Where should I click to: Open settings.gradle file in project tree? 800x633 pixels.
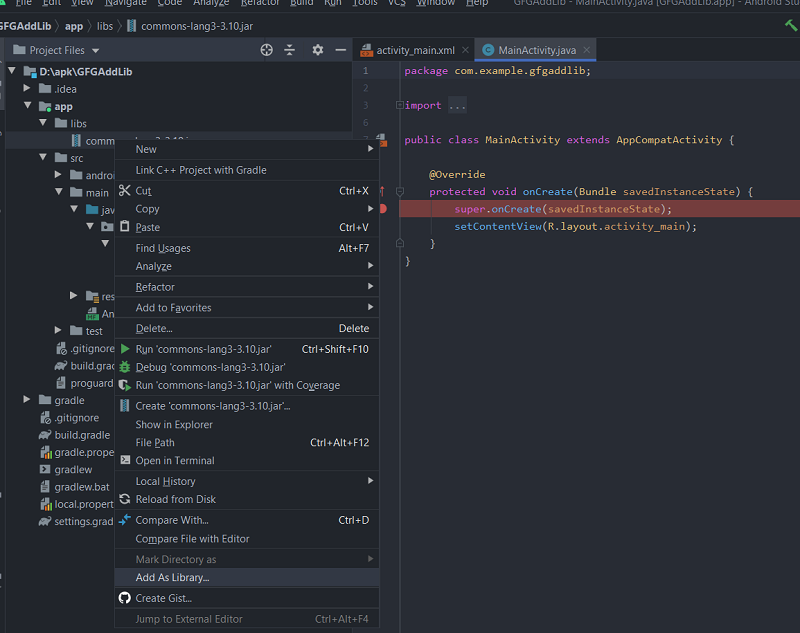[83, 521]
